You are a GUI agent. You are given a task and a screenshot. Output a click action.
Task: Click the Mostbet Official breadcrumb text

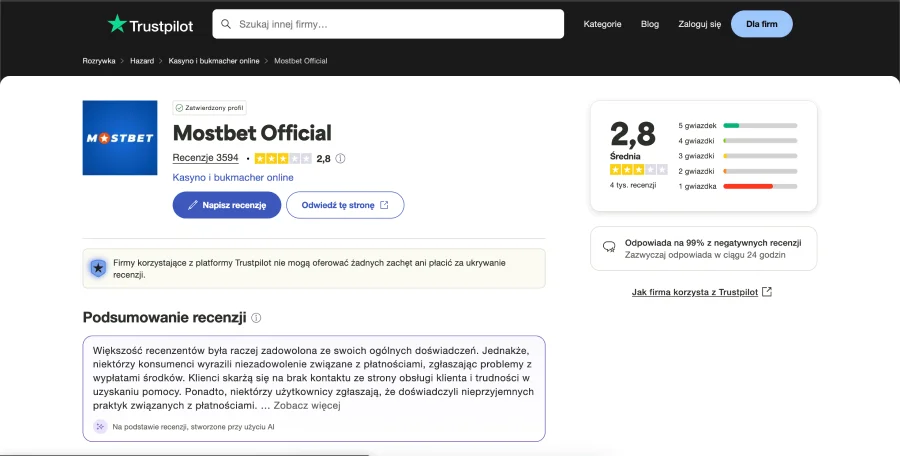click(x=301, y=61)
